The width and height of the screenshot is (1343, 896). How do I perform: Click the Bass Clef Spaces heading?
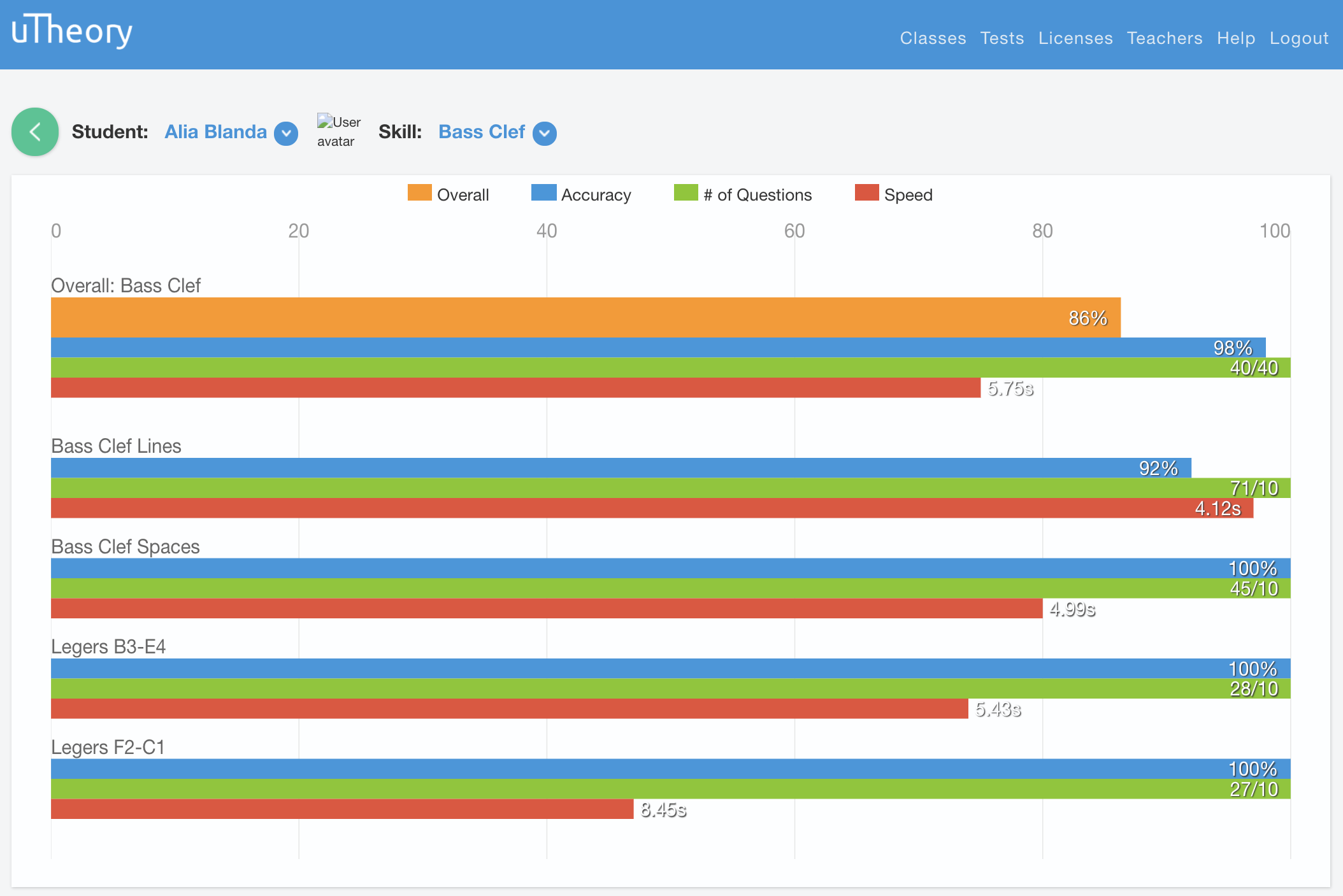[126, 546]
